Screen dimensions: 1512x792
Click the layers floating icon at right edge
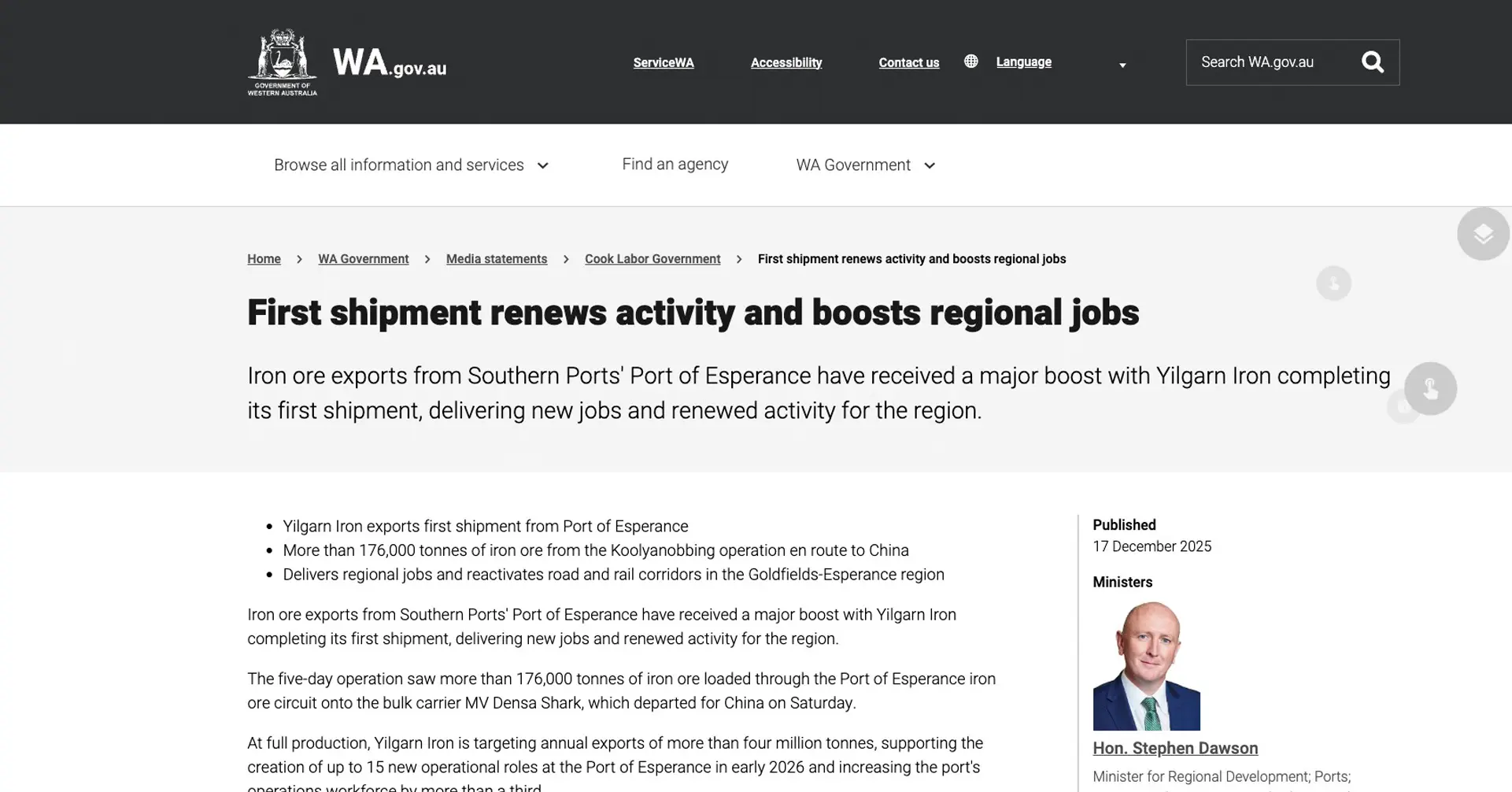[1483, 234]
